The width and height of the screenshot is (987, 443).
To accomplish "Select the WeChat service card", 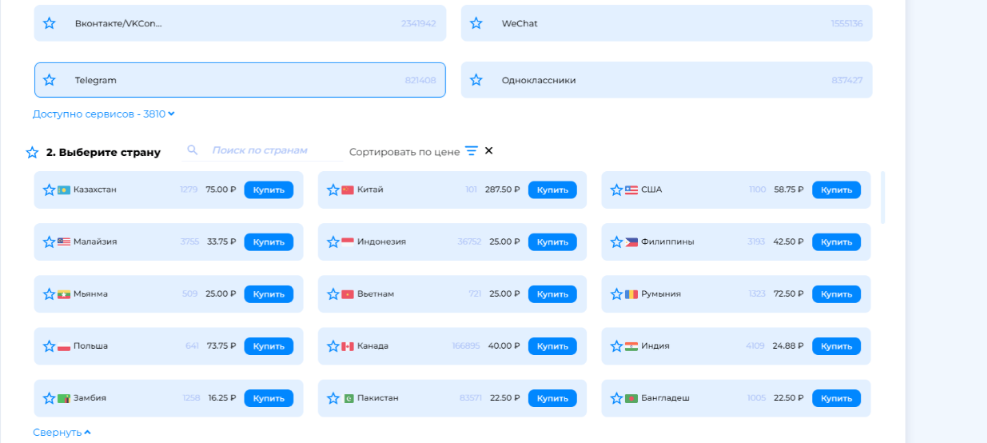I will click(x=667, y=23).
